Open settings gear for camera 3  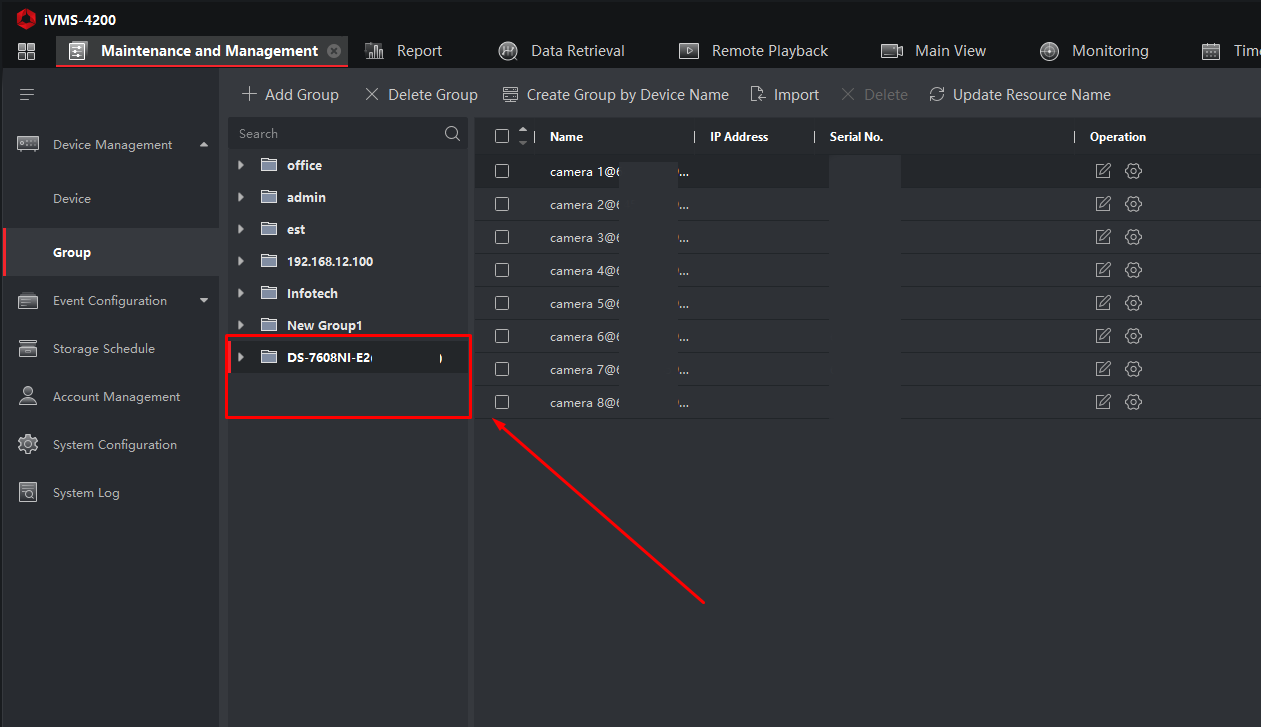[1133, 237]
